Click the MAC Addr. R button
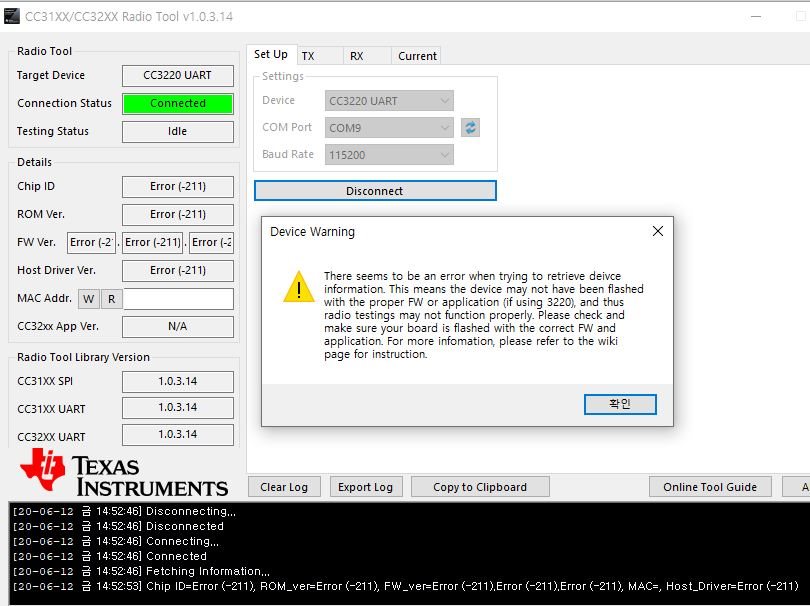810x606 pixels. click(112, 299)
